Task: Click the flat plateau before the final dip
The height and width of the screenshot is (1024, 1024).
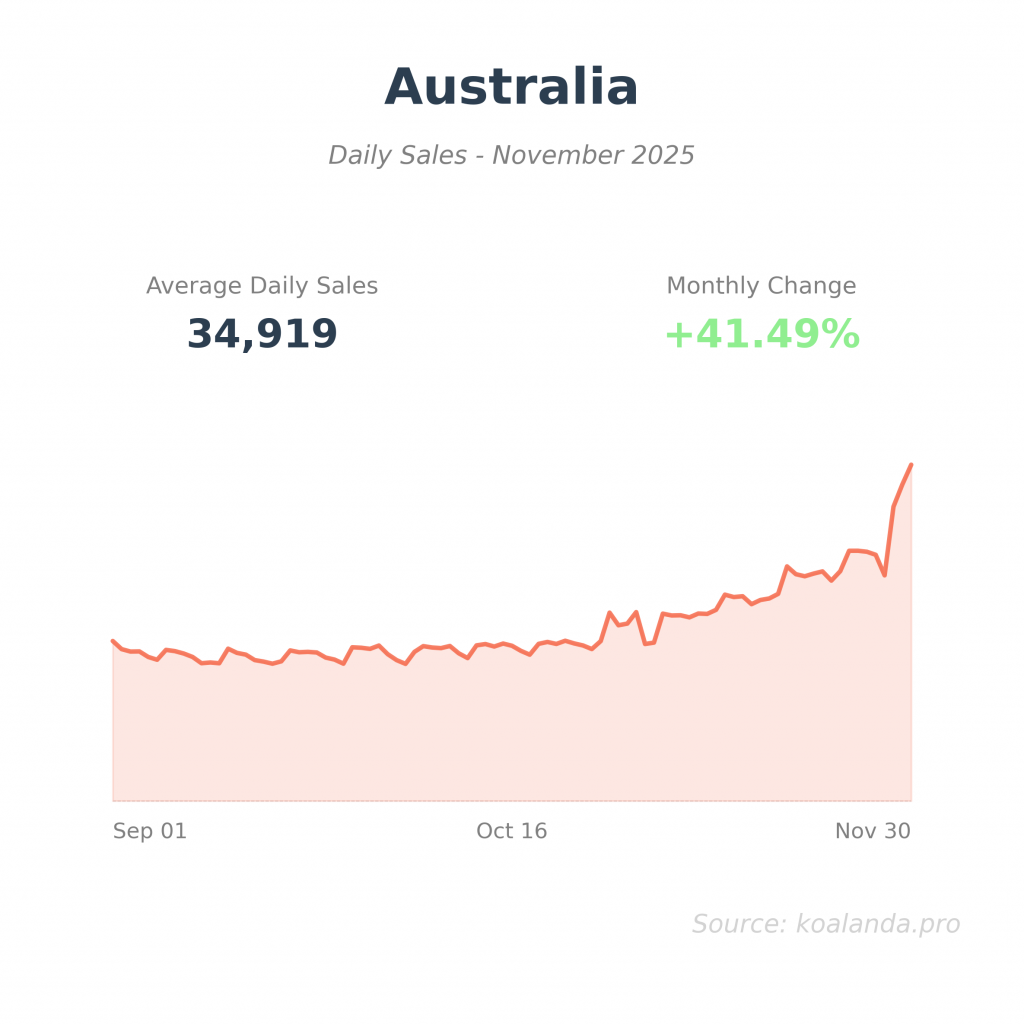Action: click(858, 550)
